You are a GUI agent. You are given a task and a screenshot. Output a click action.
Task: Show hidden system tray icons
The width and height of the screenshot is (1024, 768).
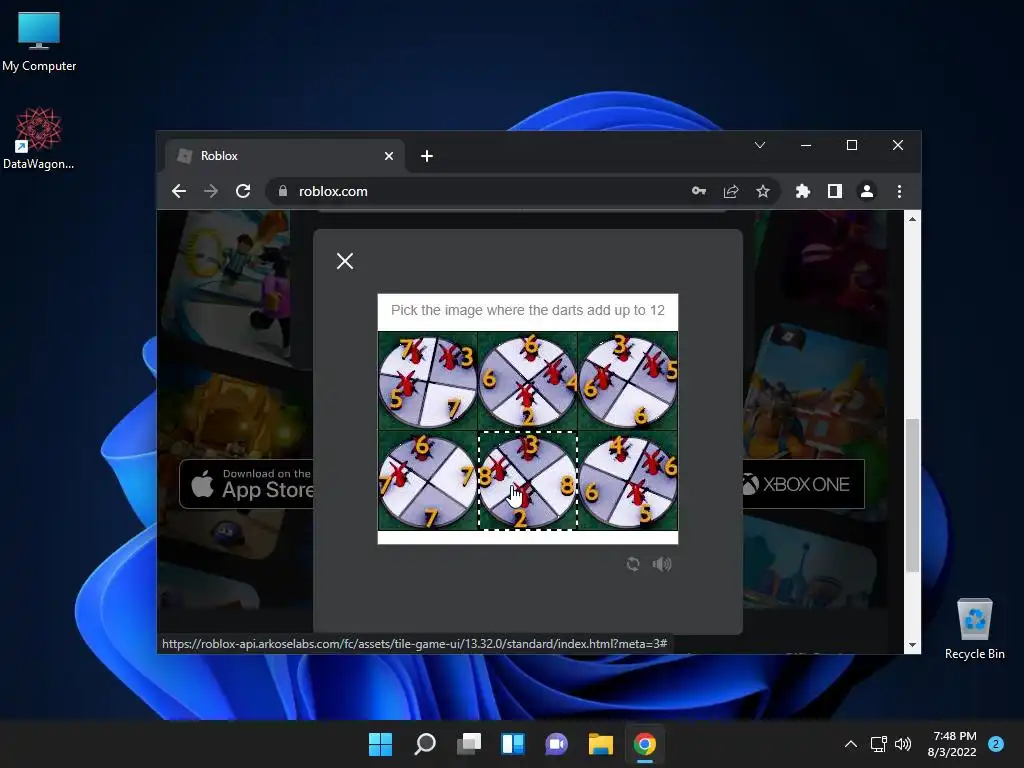(850, 744)
